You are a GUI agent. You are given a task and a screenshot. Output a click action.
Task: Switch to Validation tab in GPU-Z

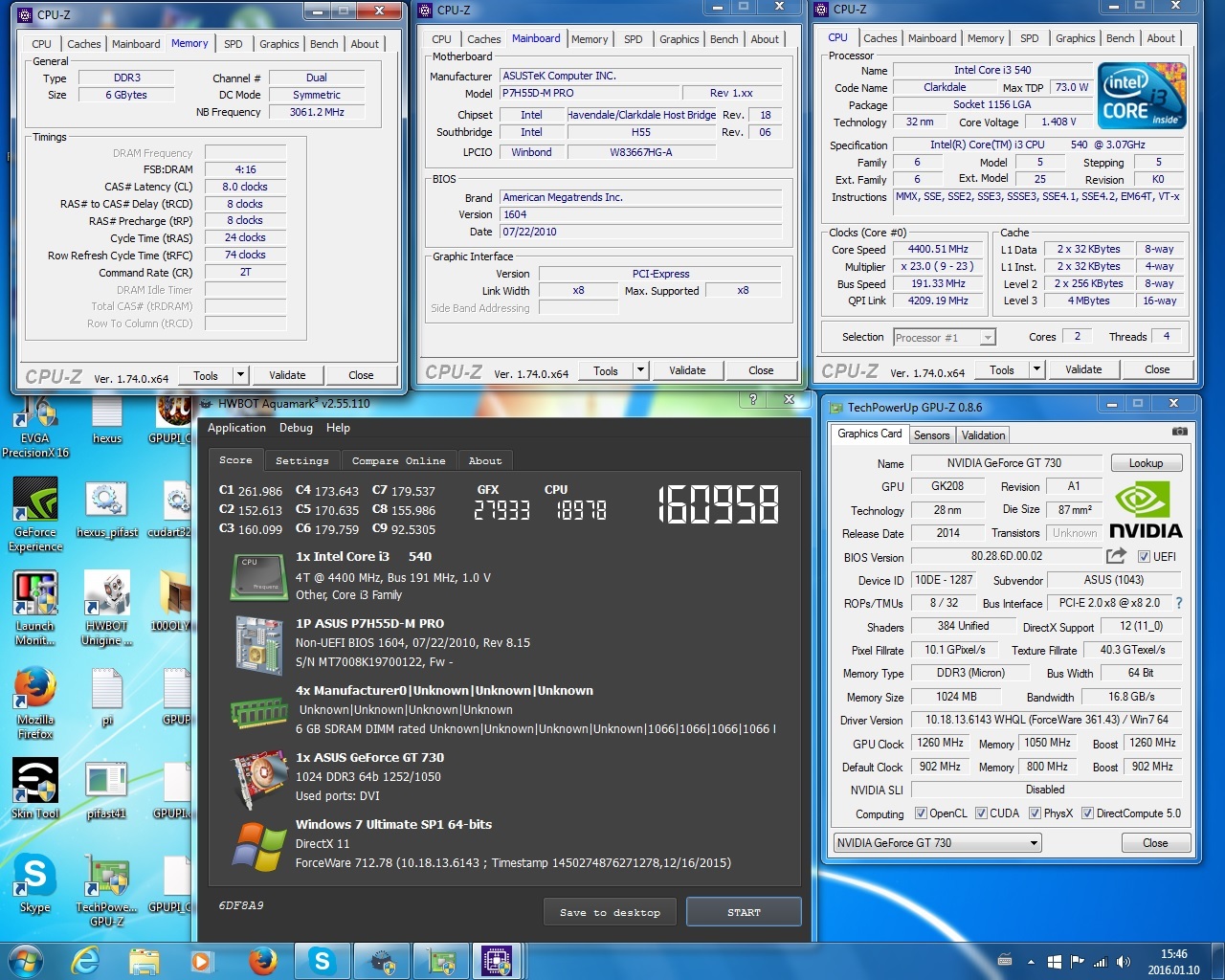[983, 435]
